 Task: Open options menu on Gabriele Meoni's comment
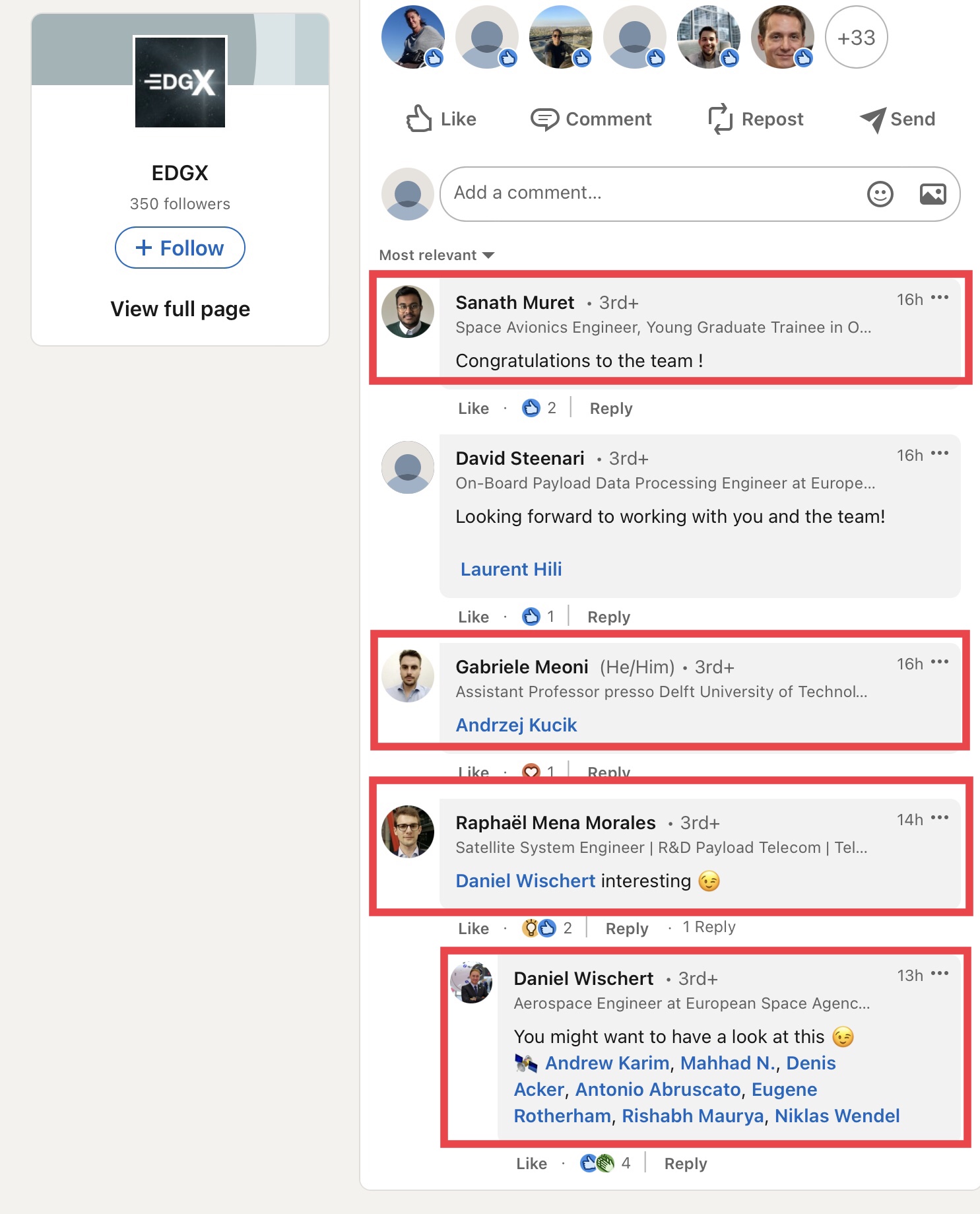tap(940, 662)
